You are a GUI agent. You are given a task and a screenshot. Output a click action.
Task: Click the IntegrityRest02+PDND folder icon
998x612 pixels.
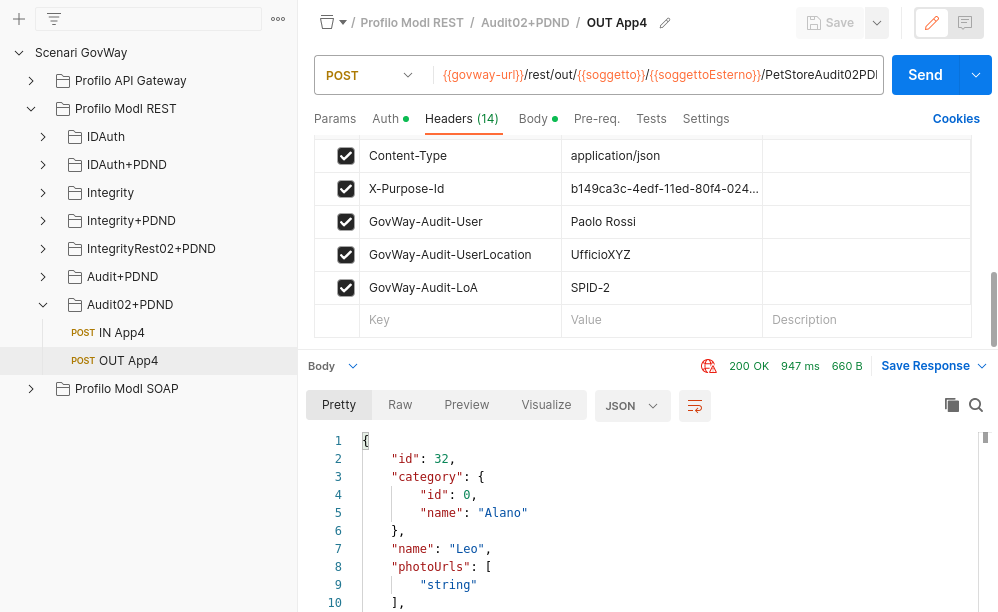pos(74,249)
